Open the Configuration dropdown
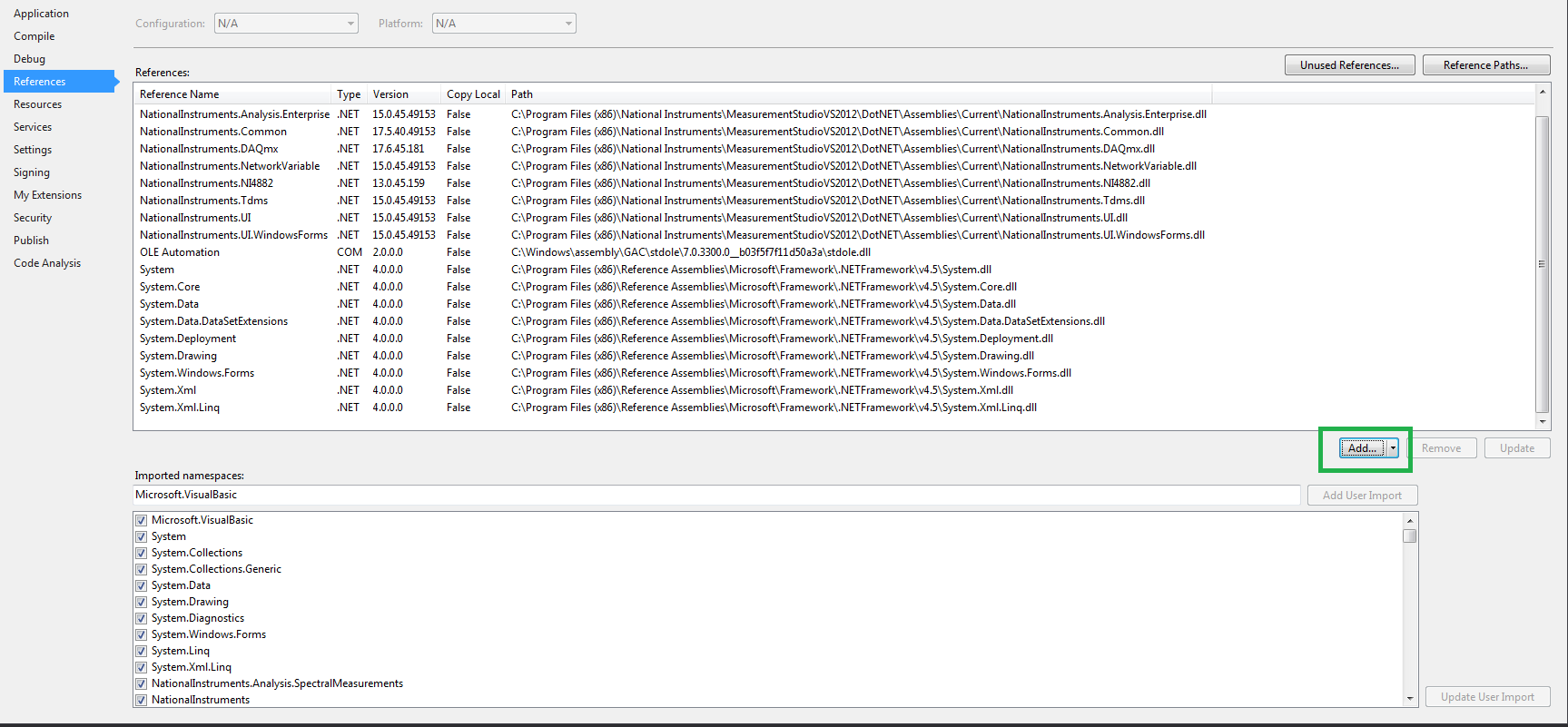Image resolution: width=1568 pixels, height=727 pixels. pyautogui.click(x=286, y=24)
